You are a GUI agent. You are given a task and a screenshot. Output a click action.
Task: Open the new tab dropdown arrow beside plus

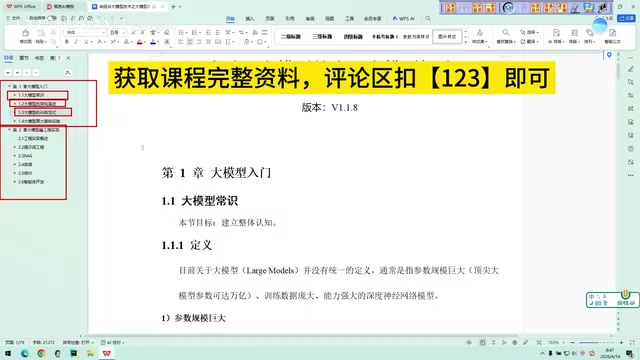click(180, 7)
